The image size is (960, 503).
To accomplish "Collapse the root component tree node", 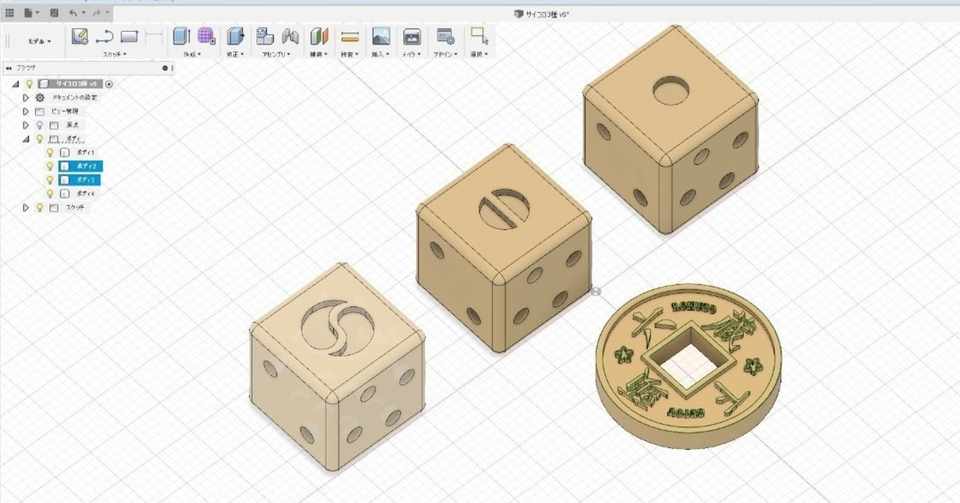I will pyautogui.click(x=16, y=84).
